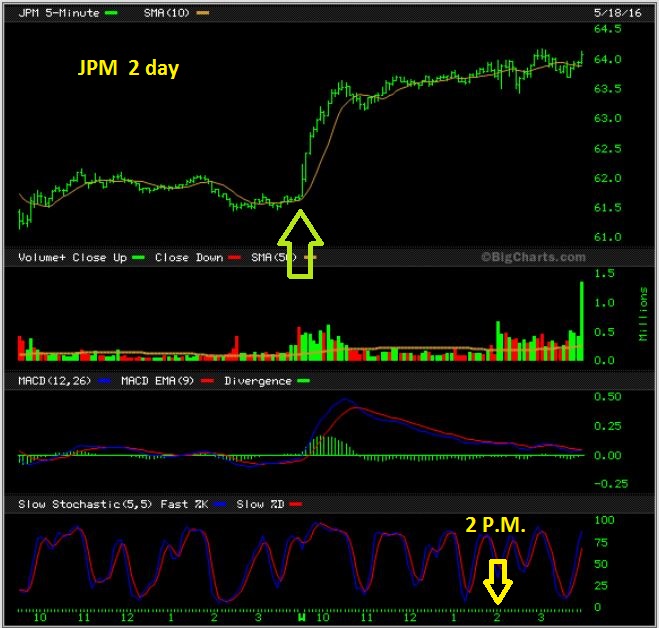The width and height of the screenshot is (659, 628).
Task: Click the blue swatch beside Fast %K
Action: (x=221, y=504)
